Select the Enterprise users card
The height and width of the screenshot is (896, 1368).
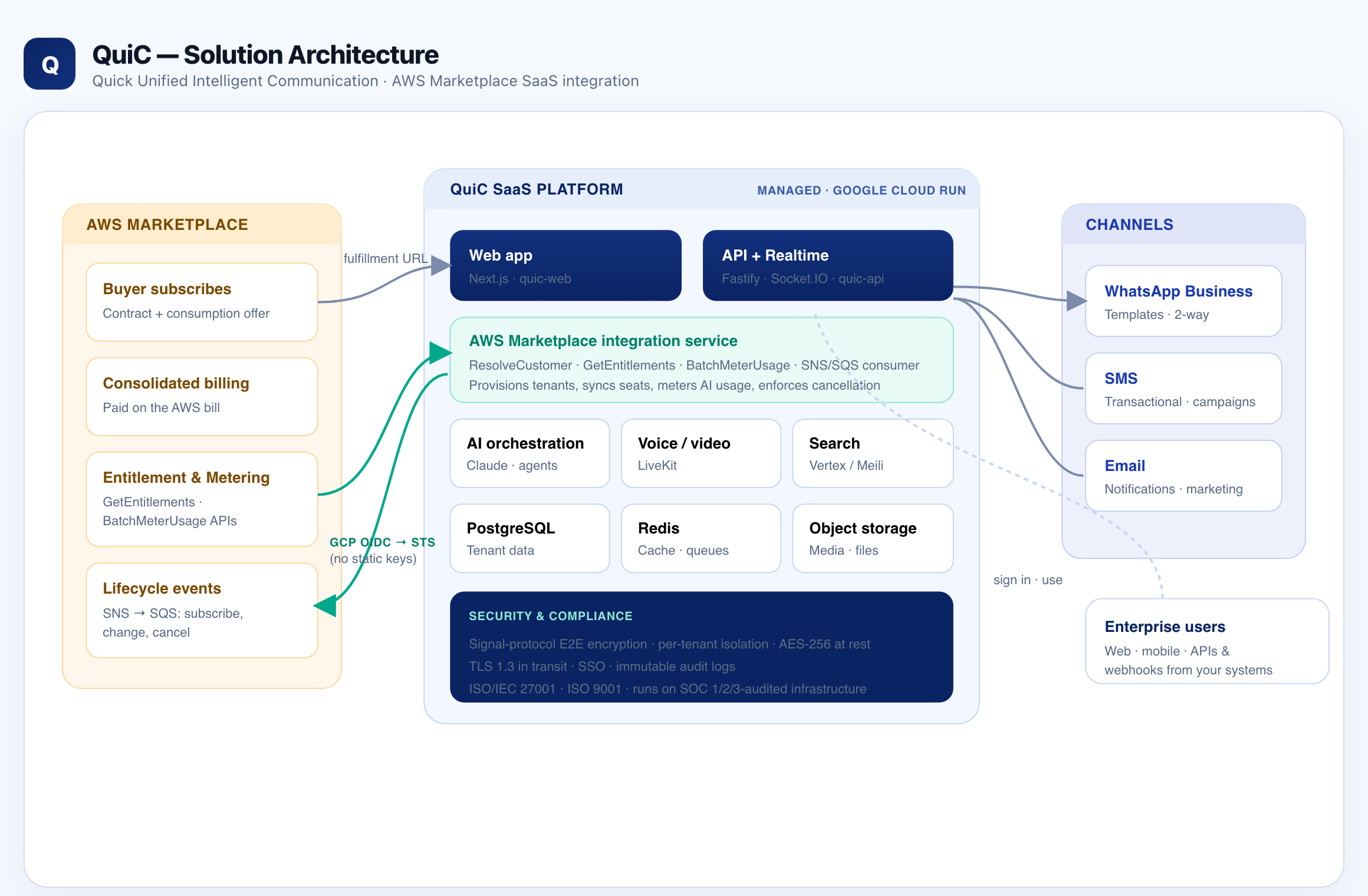(1207, 641)
